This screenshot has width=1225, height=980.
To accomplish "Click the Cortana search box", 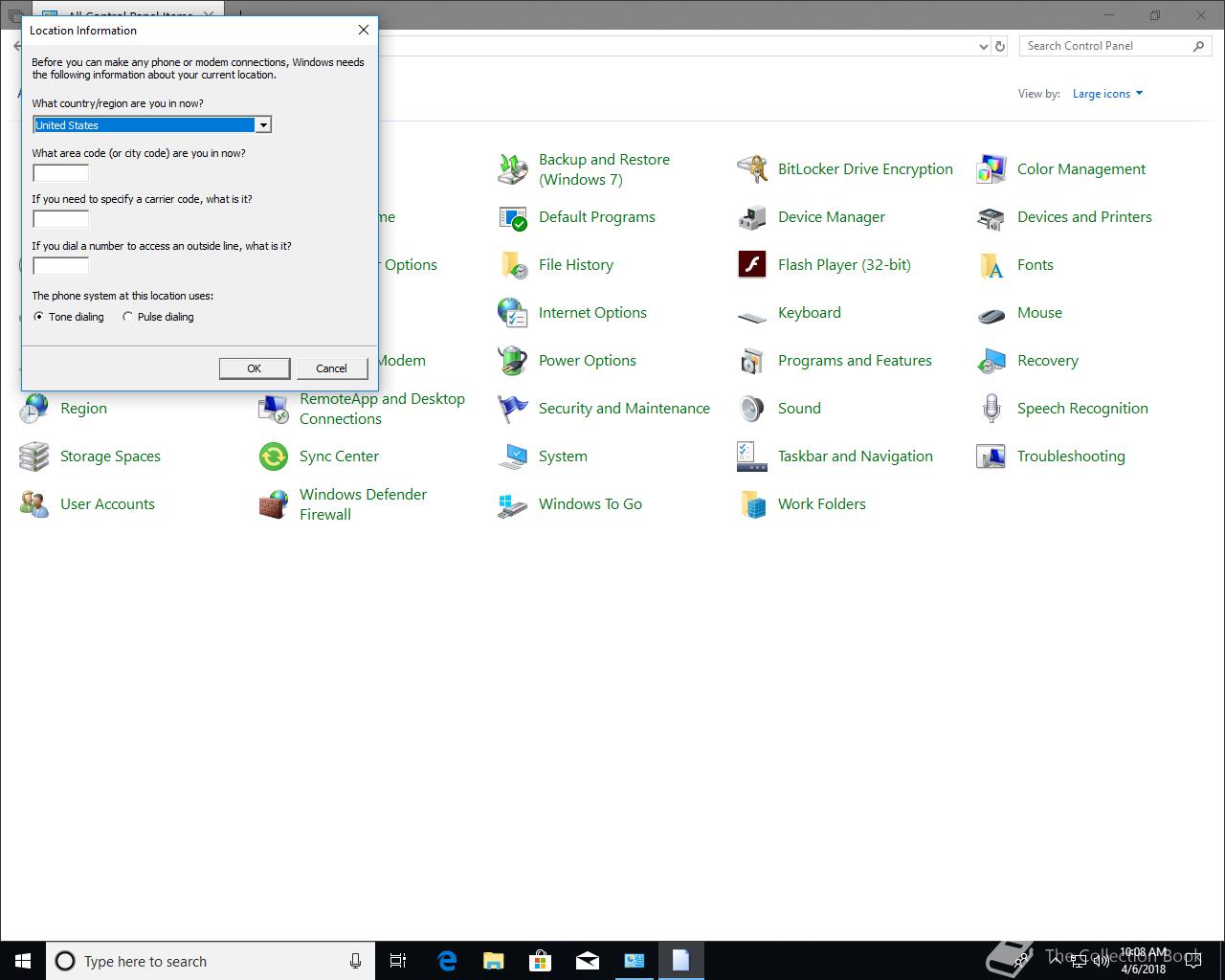I will tap(211, 961).
